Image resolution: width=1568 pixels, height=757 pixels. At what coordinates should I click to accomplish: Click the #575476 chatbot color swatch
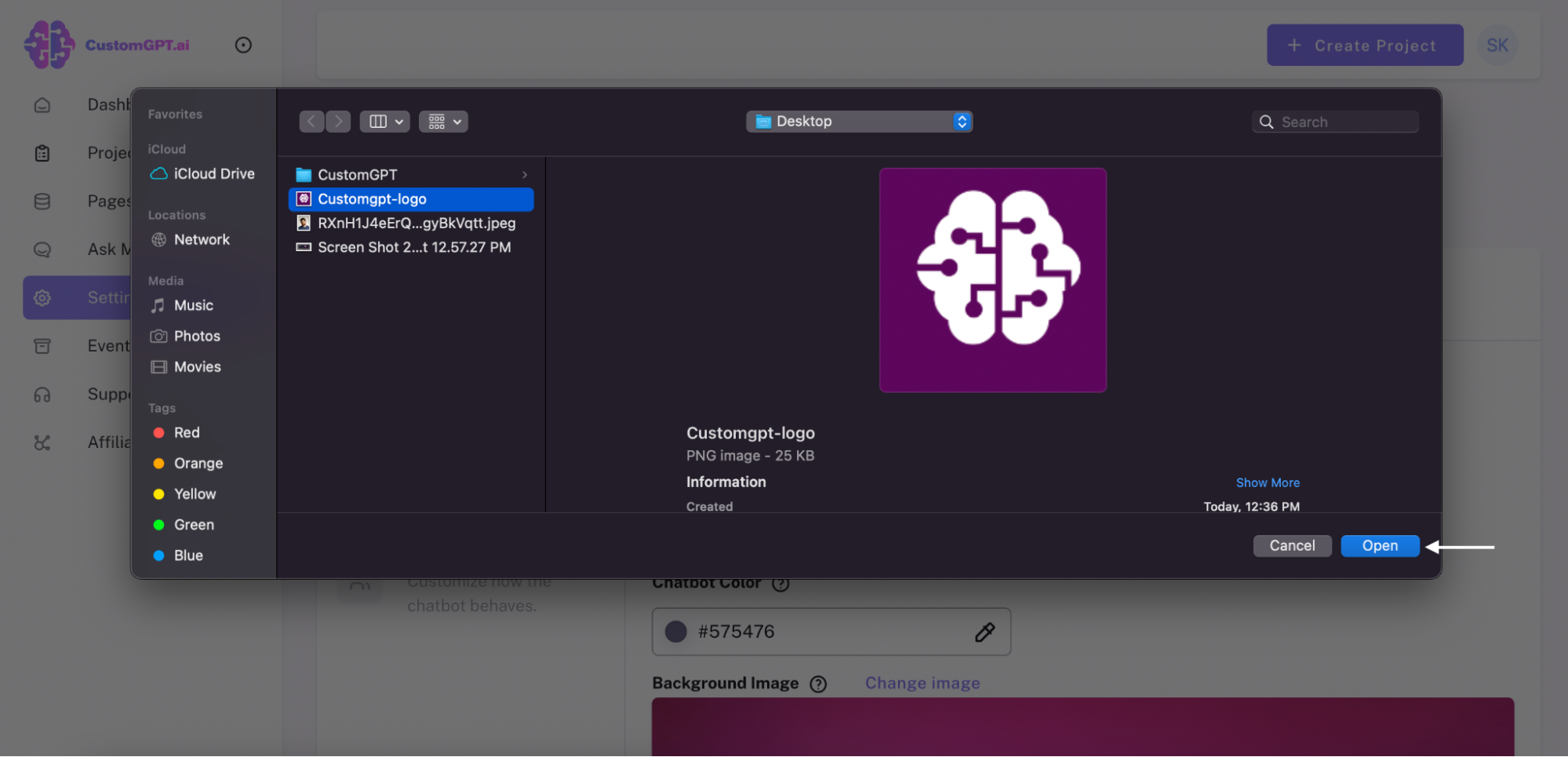[676, 632]
